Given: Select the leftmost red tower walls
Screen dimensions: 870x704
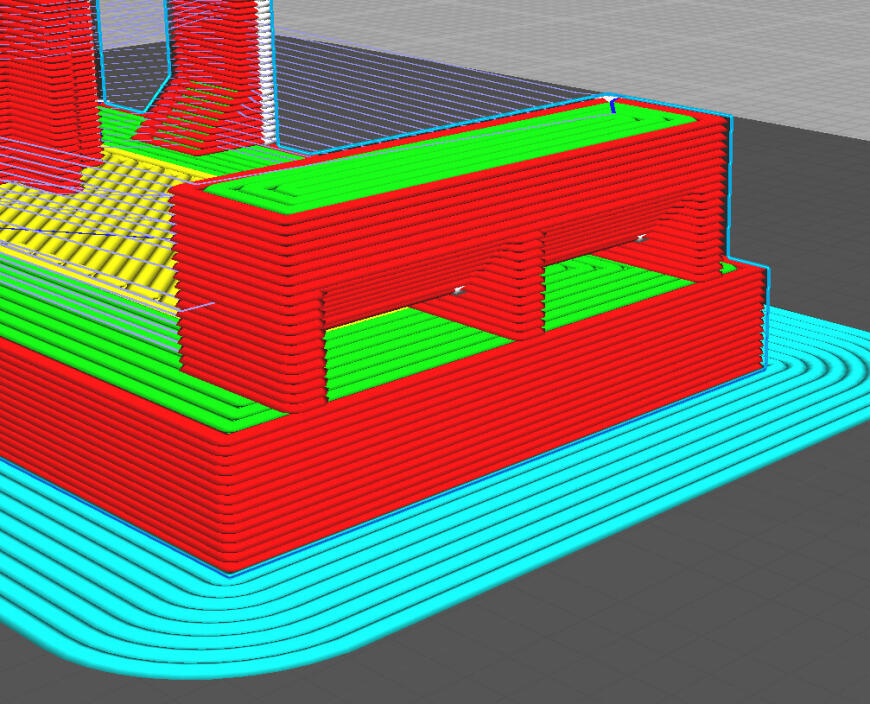Looking at the screenshot, I should coord(47,78).
